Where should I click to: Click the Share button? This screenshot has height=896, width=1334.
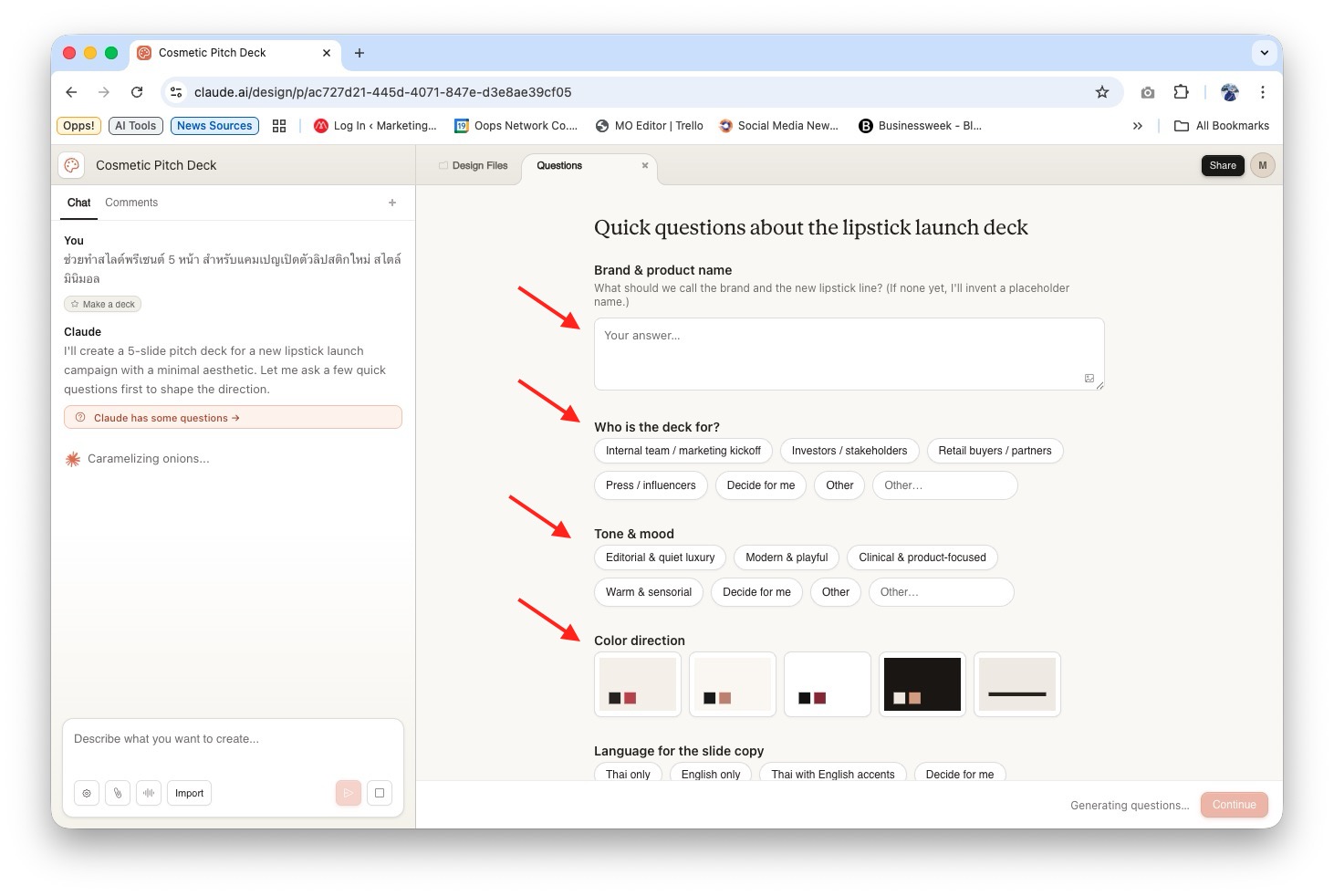click(1222, 165)
